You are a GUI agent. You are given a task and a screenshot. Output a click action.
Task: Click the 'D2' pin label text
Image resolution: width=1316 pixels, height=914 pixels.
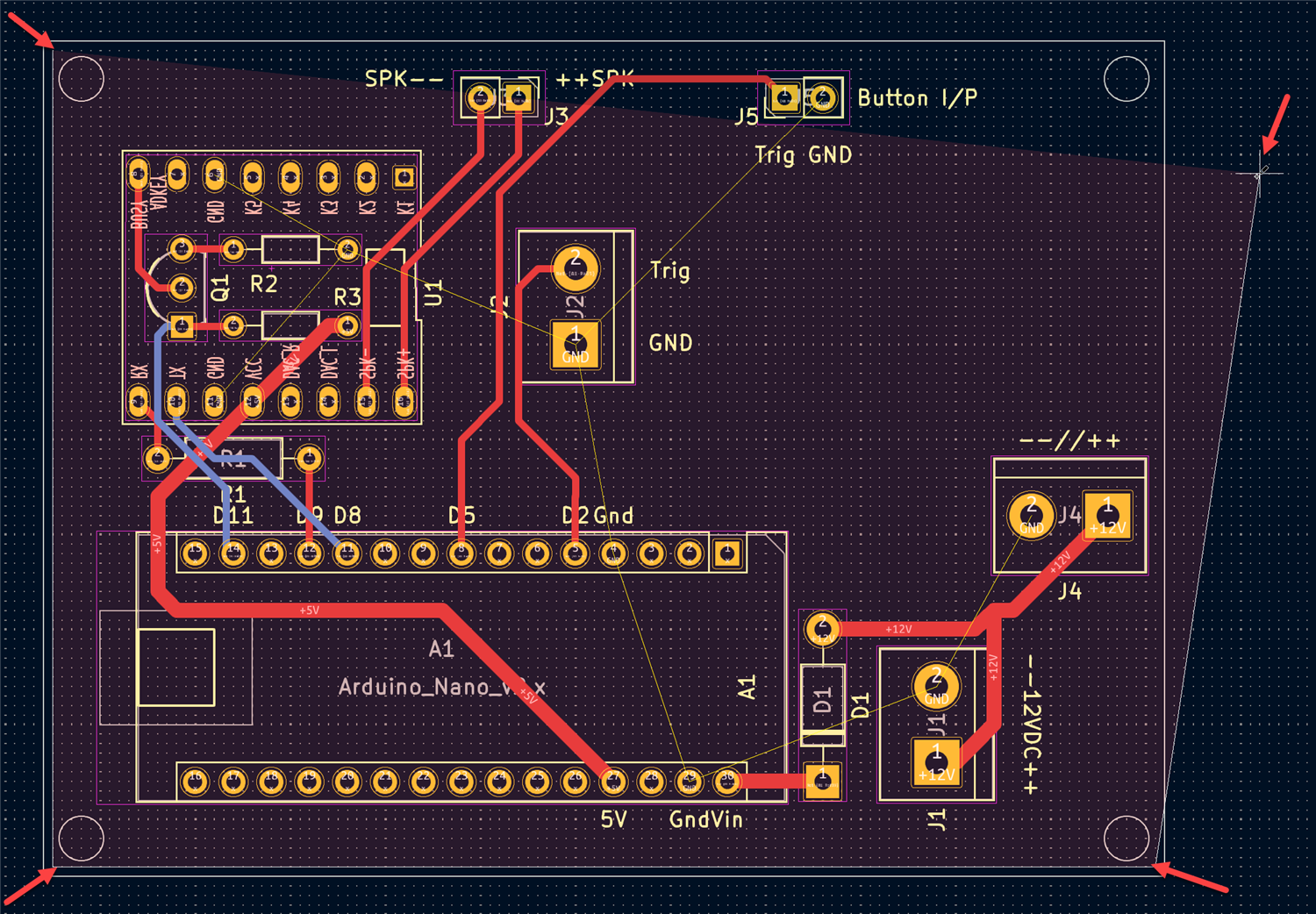(576, 515)
